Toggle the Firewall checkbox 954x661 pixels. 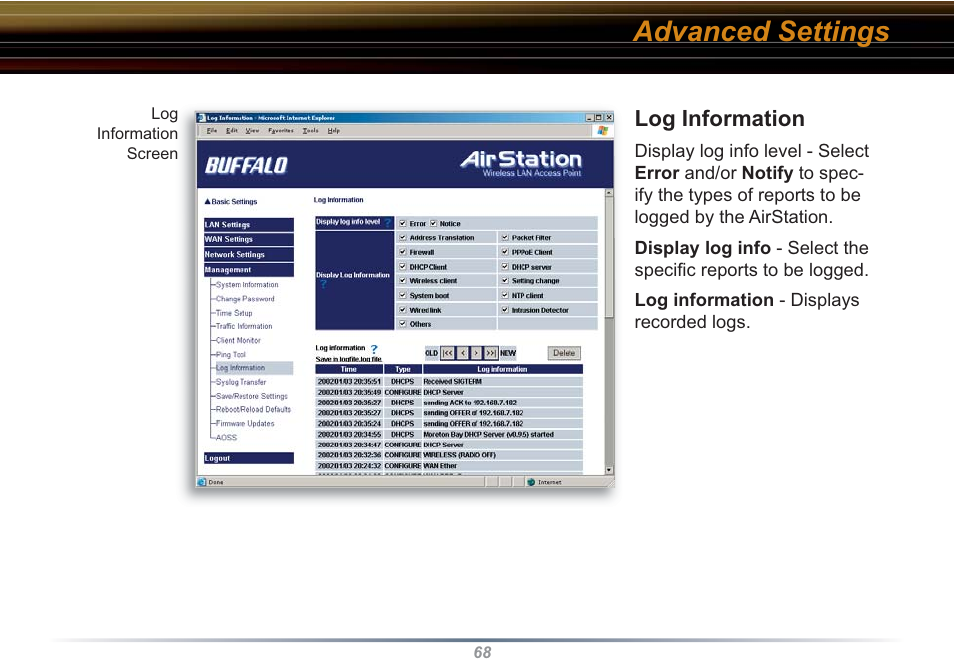click(402, 252)
